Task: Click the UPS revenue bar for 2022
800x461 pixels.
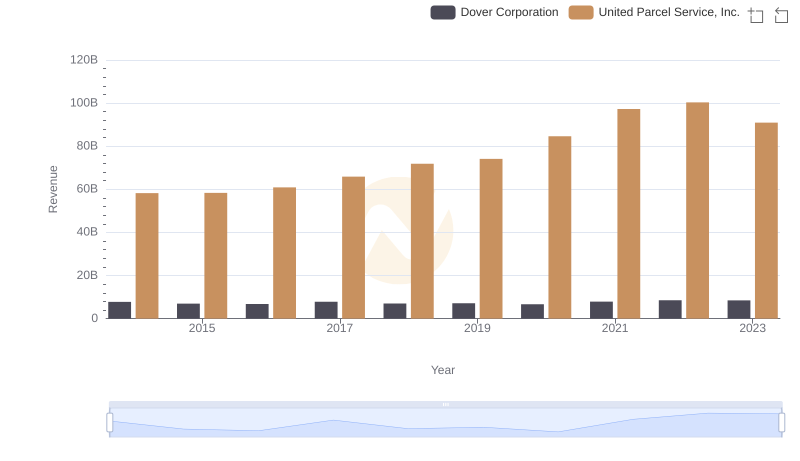Action: (x=697, y=210)
